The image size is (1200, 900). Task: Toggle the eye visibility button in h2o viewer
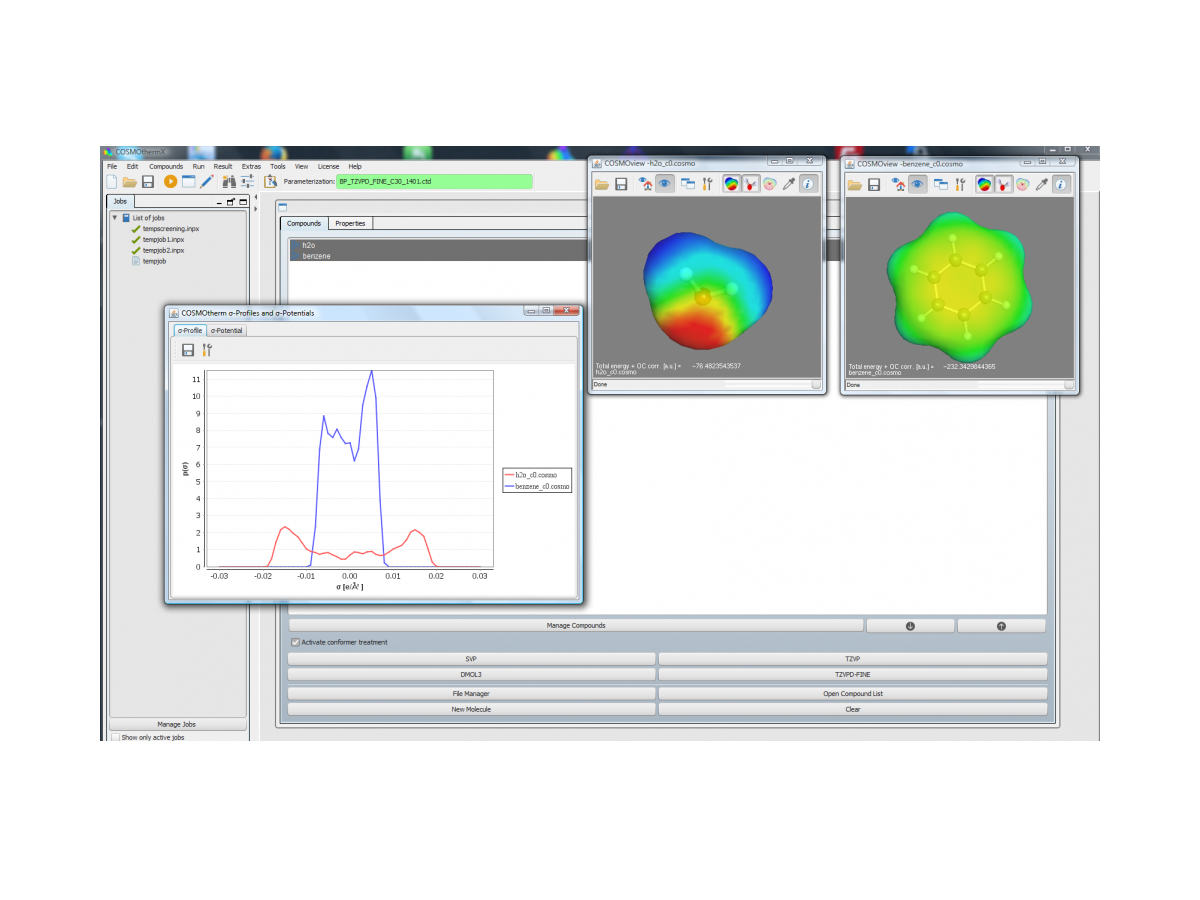[664, 184]
